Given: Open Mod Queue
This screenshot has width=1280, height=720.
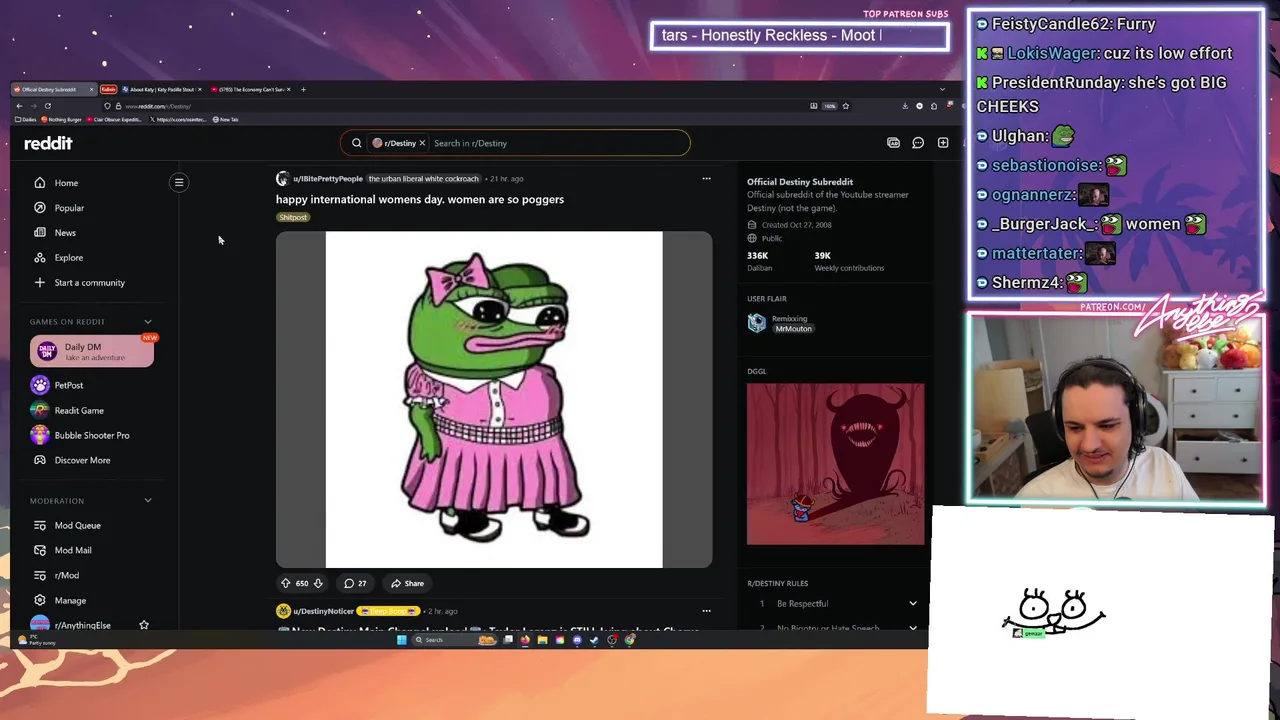Looking at the screenshot, I should pos(77,525).
